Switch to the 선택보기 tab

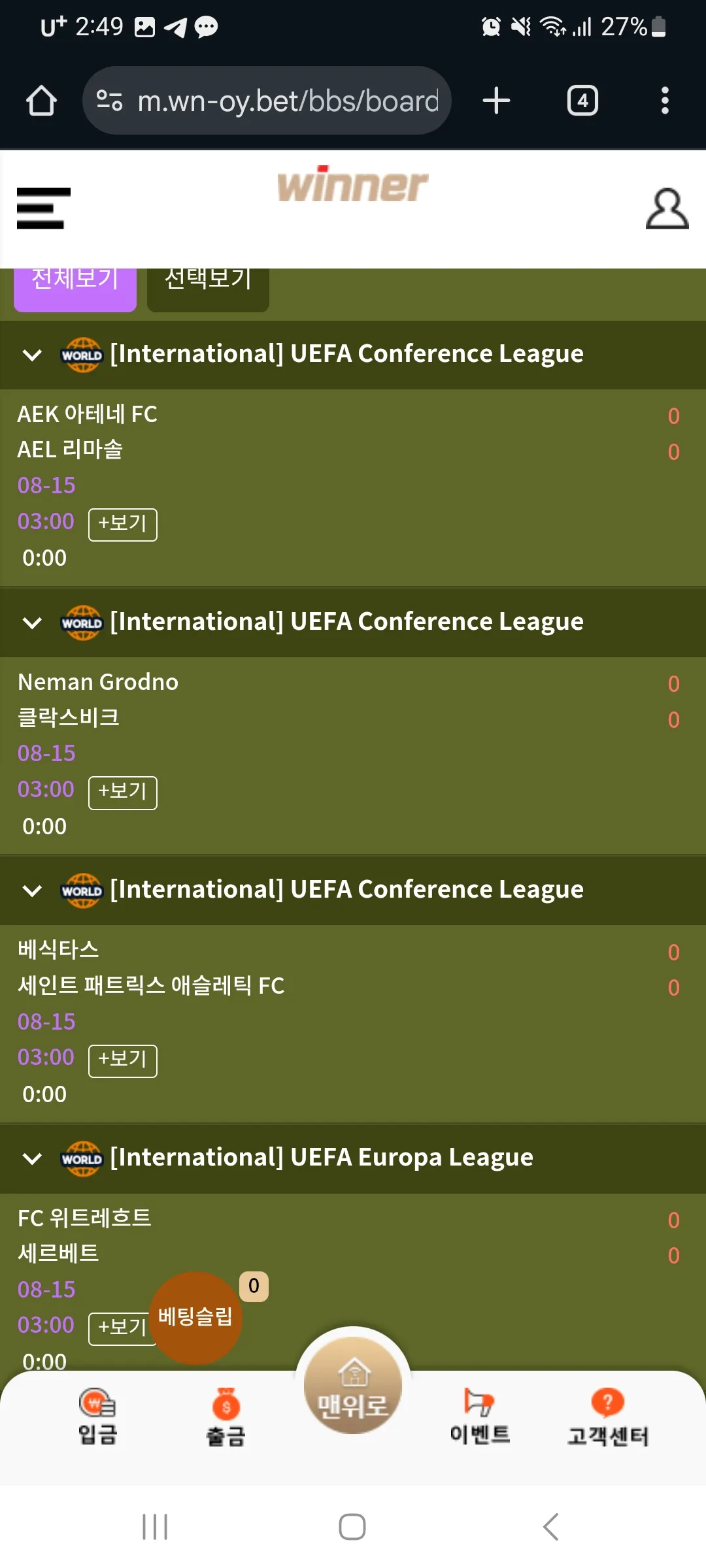point(208,288)
